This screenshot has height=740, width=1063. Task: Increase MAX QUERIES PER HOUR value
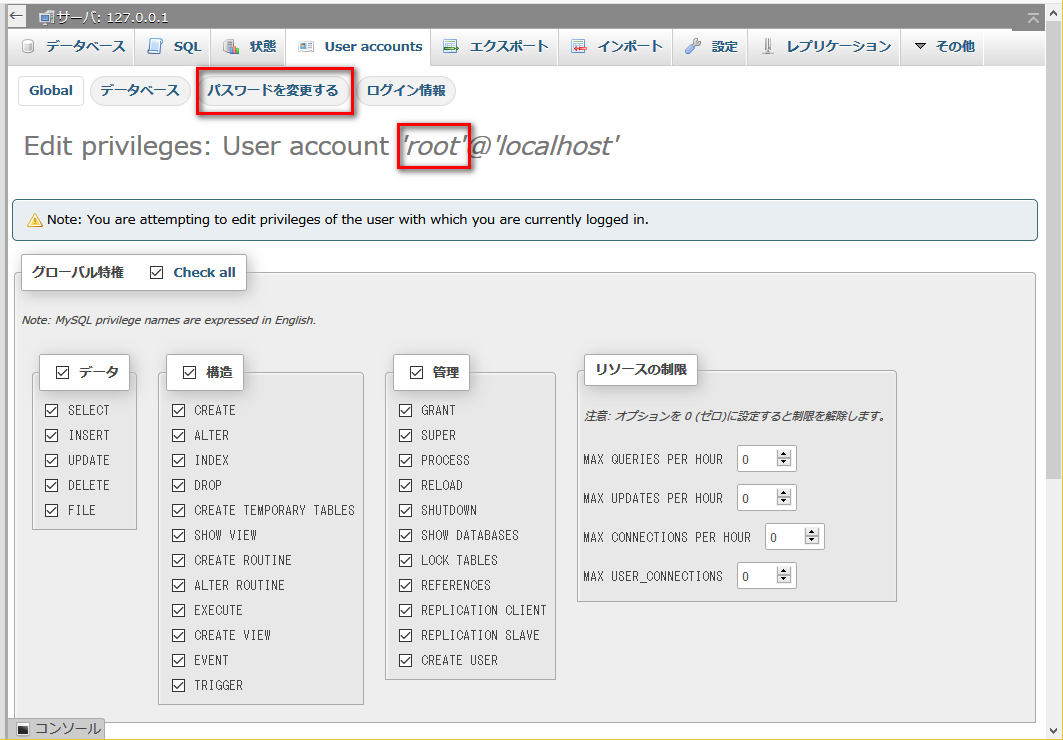(784, 455)
